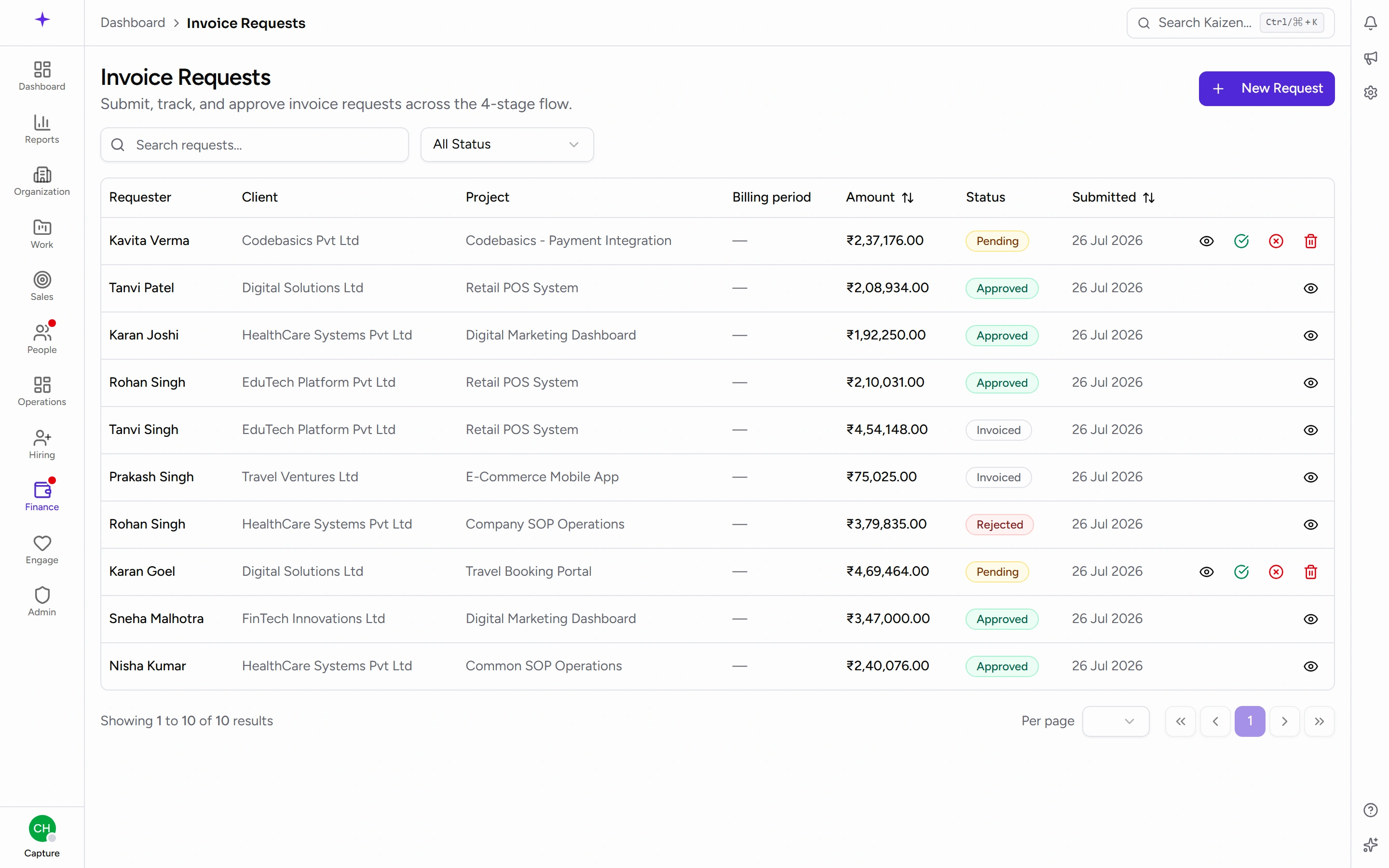The width and height of the screenshot is (1389, 868).
Task: Click Invoiced status of Tanvi Singh
Action: [998, 430]
